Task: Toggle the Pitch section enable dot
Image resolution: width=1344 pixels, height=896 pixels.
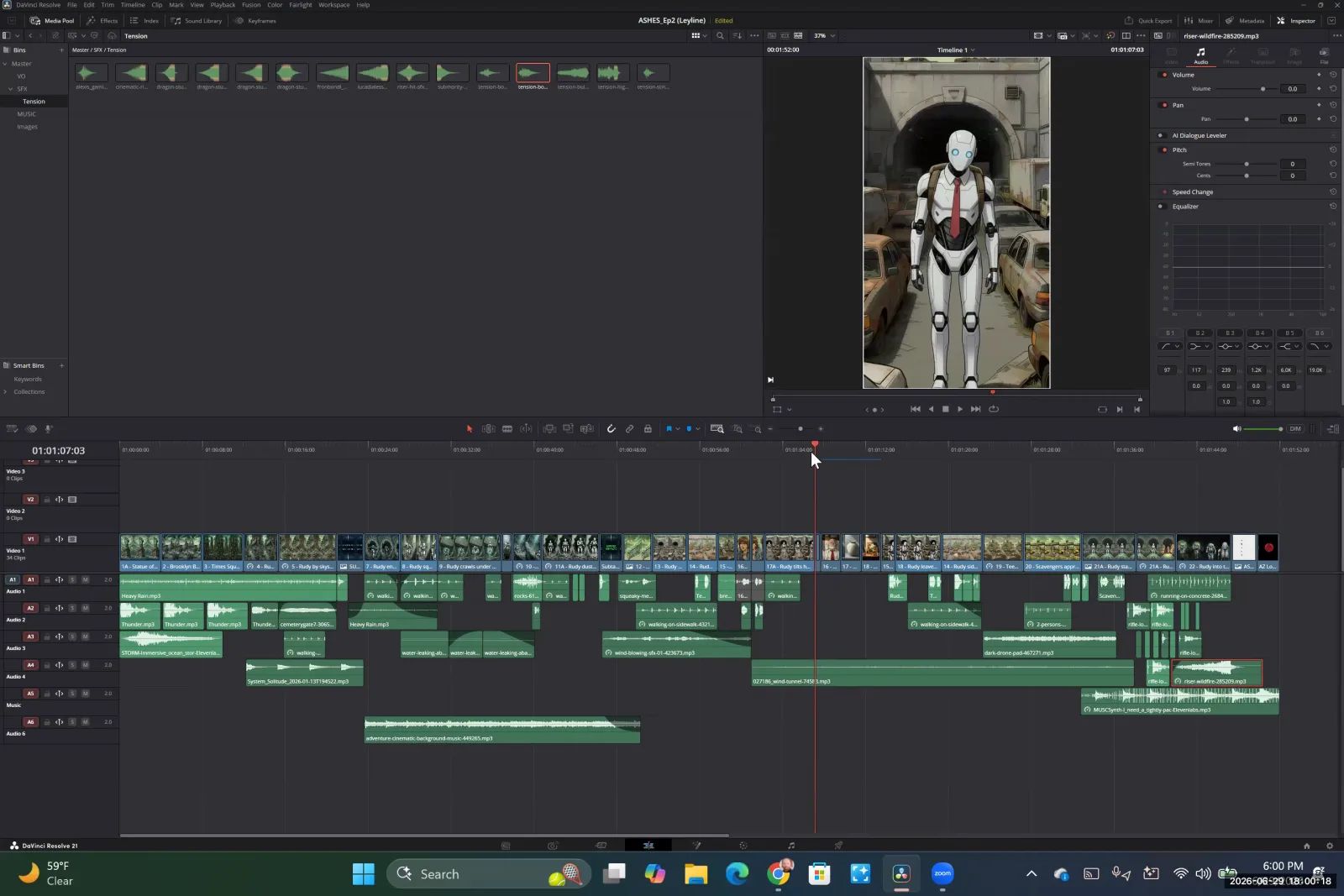Action: [x=1163, y=149]
